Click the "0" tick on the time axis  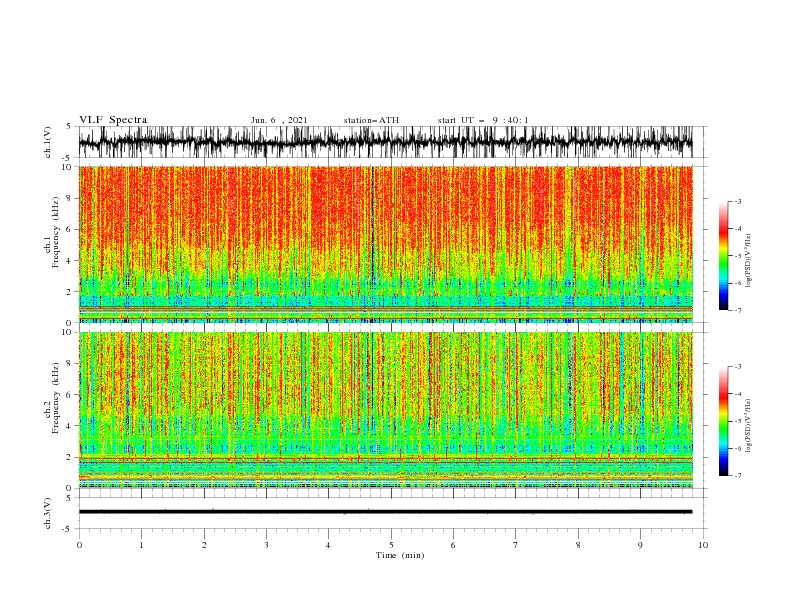(79, 545)
